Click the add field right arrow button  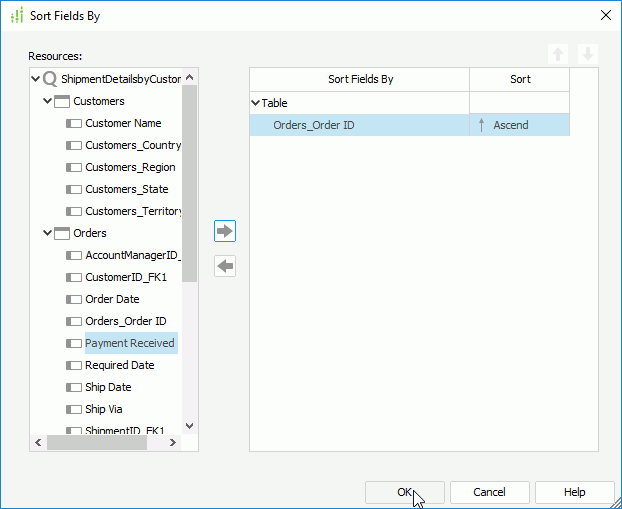225,231
